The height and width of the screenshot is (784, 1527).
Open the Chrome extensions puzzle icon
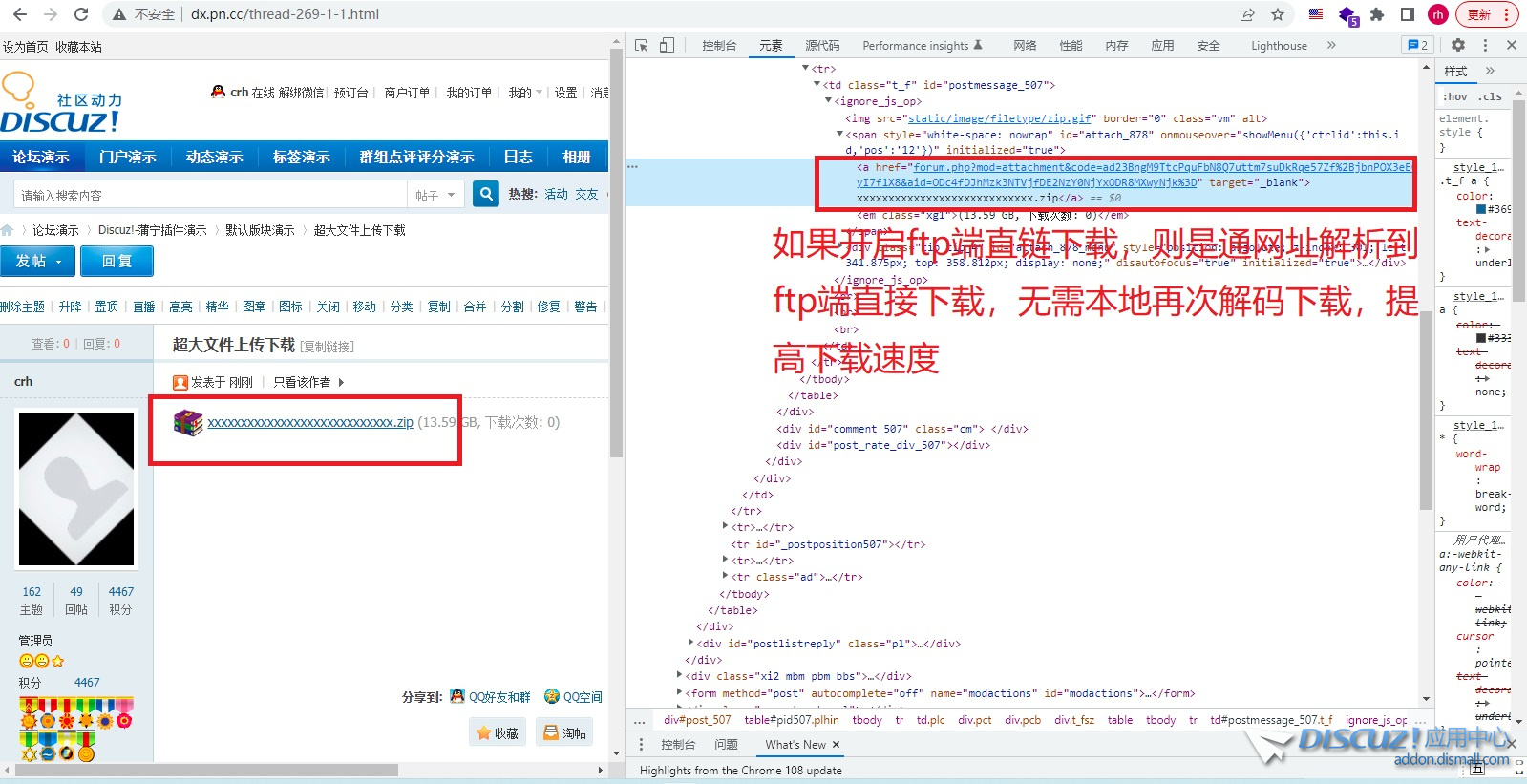[1376, 14]
